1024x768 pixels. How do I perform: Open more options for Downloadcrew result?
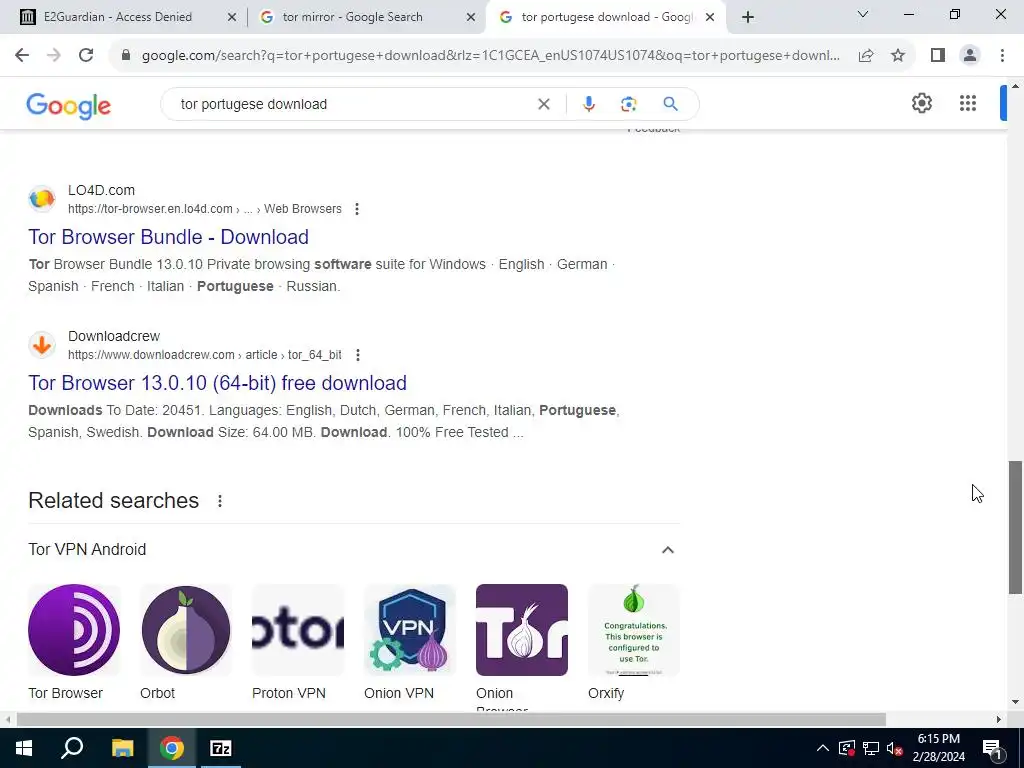(x=357, y=355)
